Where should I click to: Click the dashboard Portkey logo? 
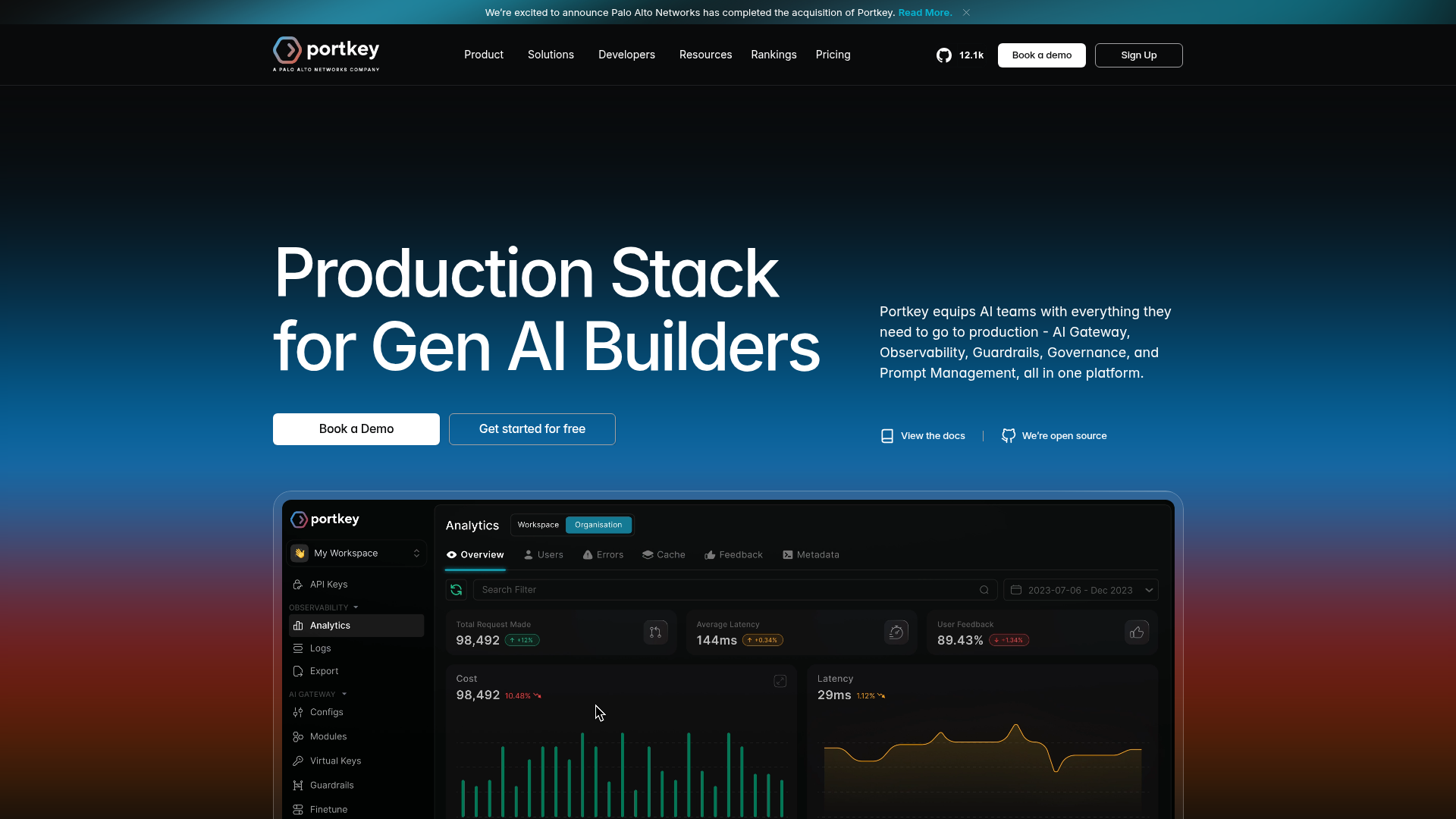pyautogui.click(x=325, y=519)
